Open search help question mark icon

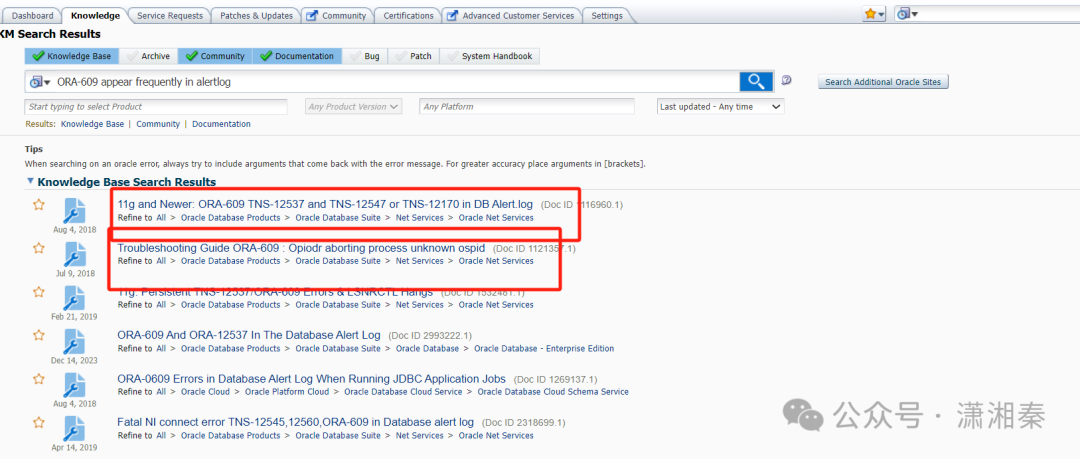(x=787, y=81)
